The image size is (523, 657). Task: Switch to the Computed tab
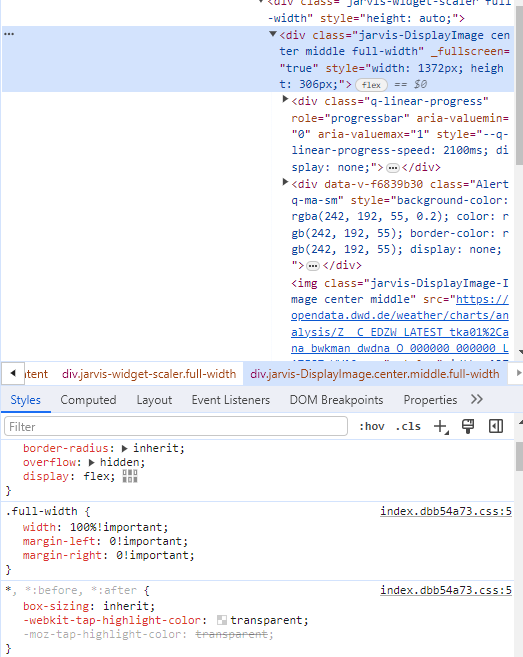(88, 400)
